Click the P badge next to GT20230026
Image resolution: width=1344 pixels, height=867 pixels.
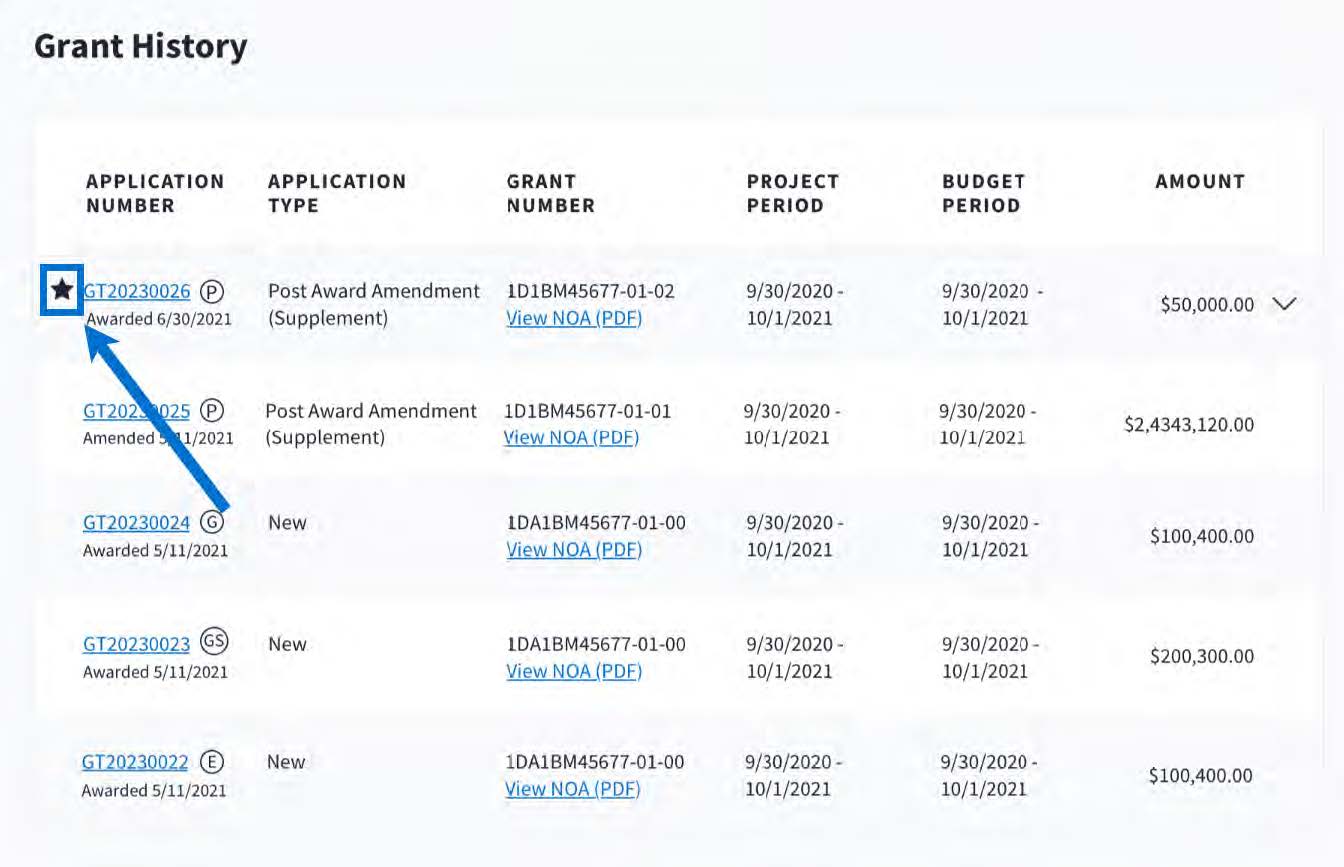[x=211, y=291]
